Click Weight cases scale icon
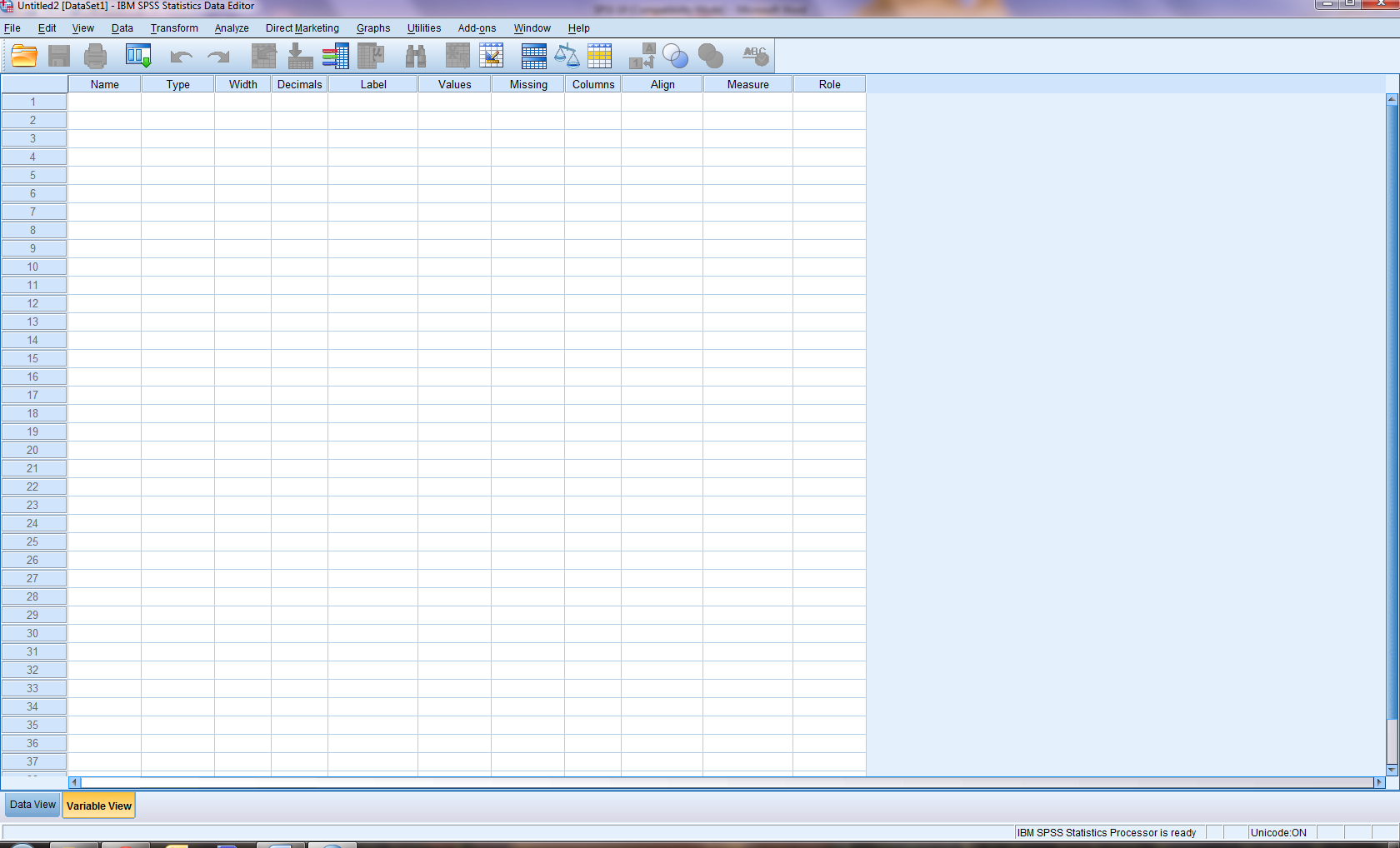This screenshot has height=848, width=1400. (567, 56)
